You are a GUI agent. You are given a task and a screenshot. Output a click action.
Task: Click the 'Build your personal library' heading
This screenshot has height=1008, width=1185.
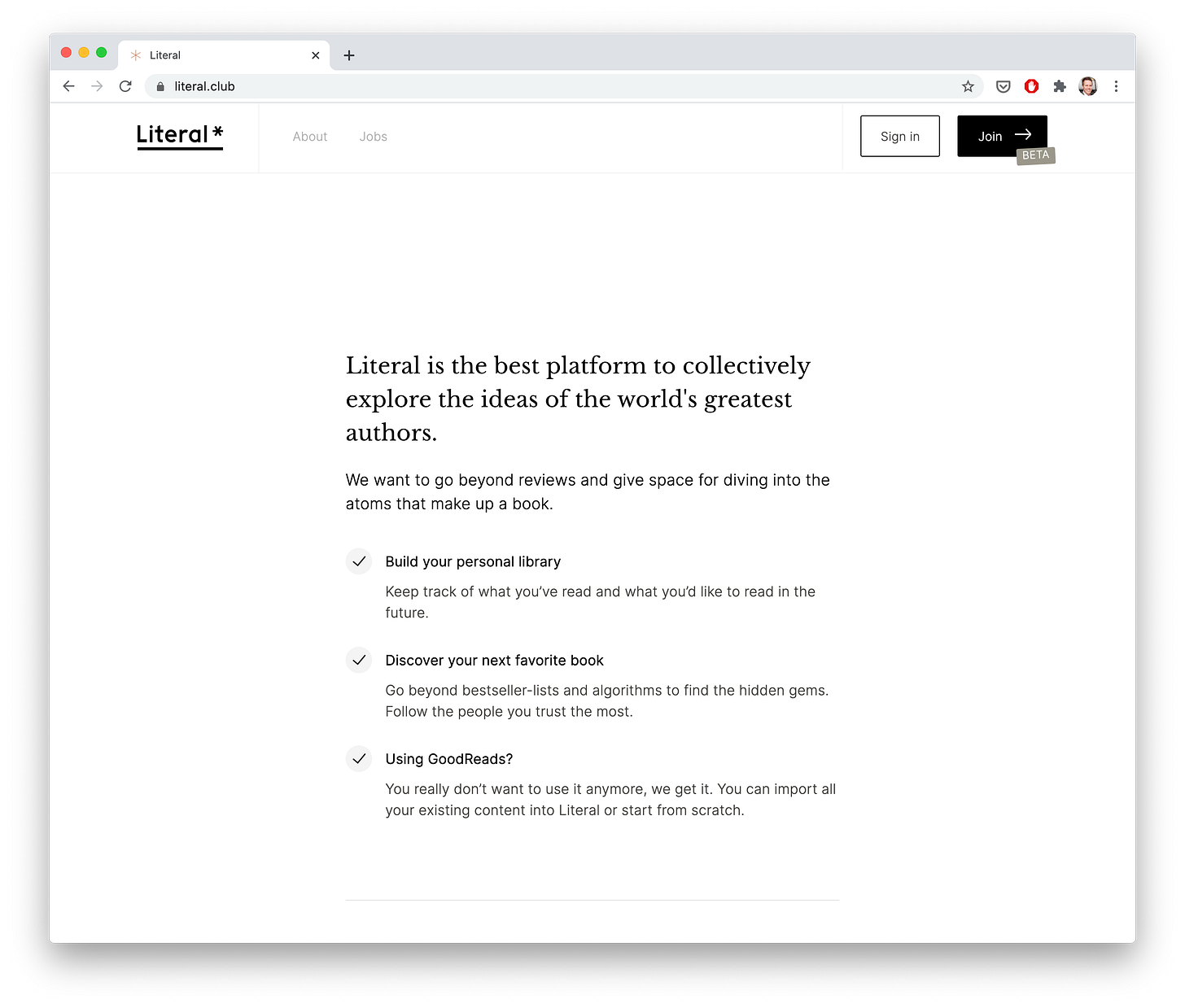(473, 561)
